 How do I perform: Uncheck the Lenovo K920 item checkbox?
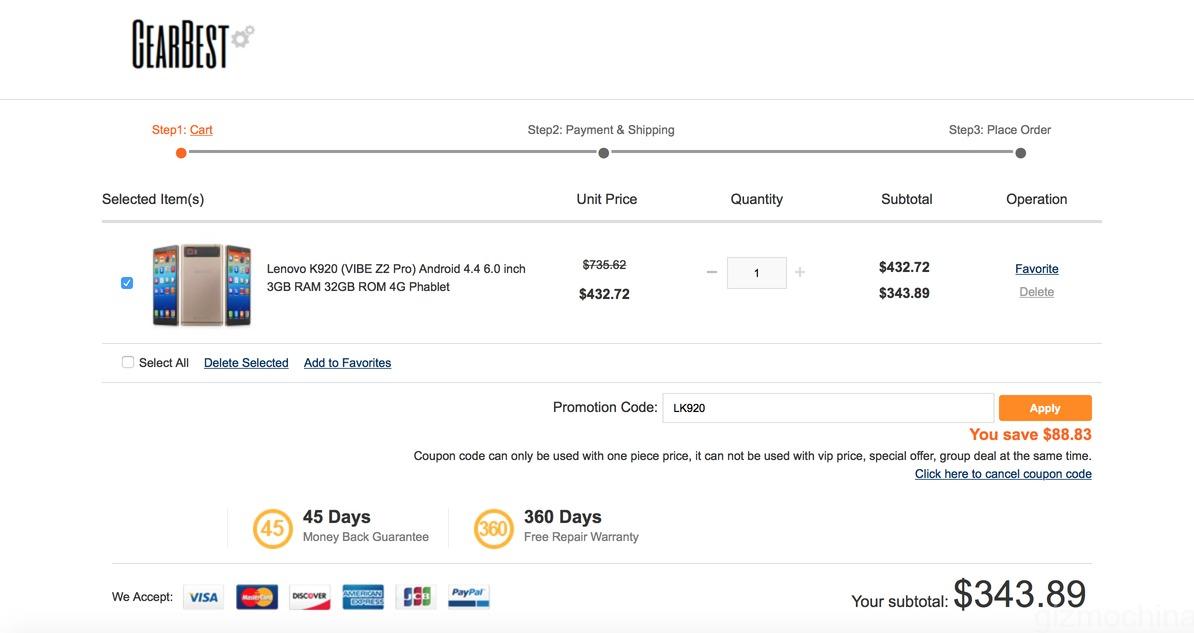[x=127, y=283]
